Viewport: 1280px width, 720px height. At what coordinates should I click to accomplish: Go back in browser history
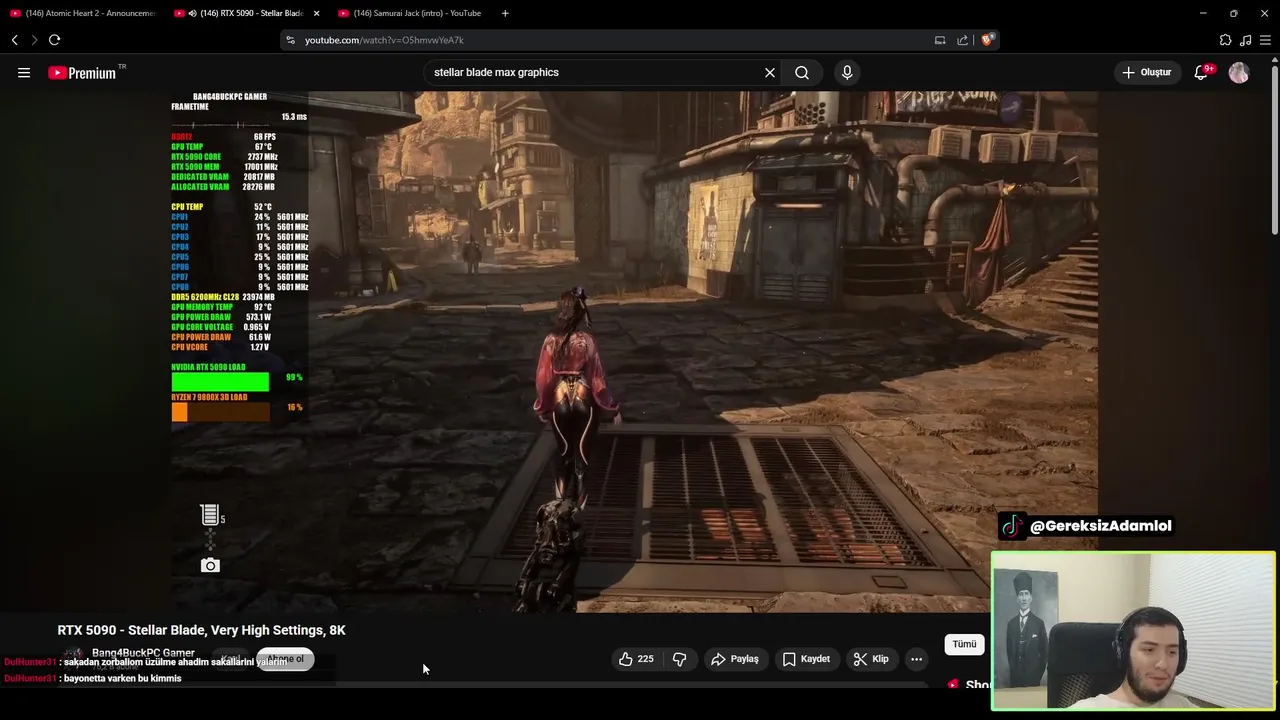pyautogui.click(x=15, y=40)
